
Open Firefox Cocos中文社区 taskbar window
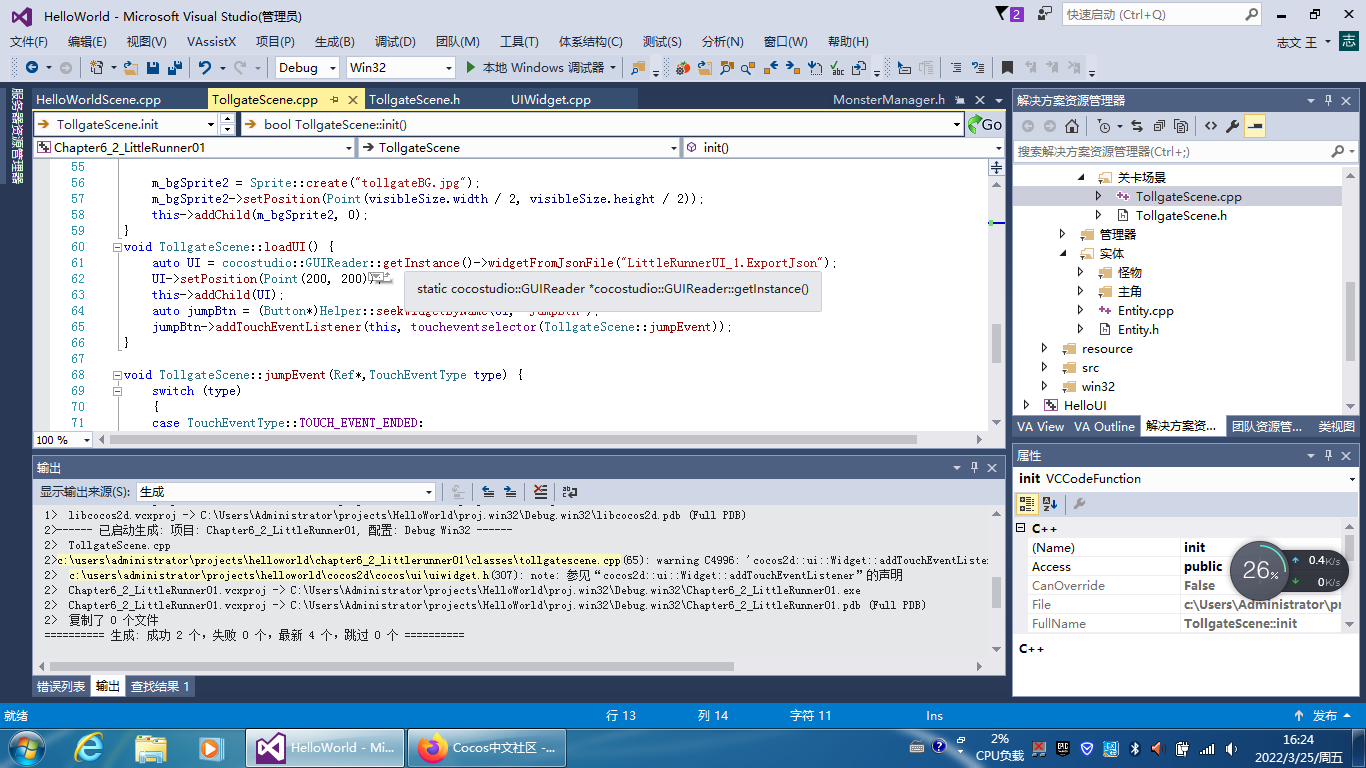[488, 748]
